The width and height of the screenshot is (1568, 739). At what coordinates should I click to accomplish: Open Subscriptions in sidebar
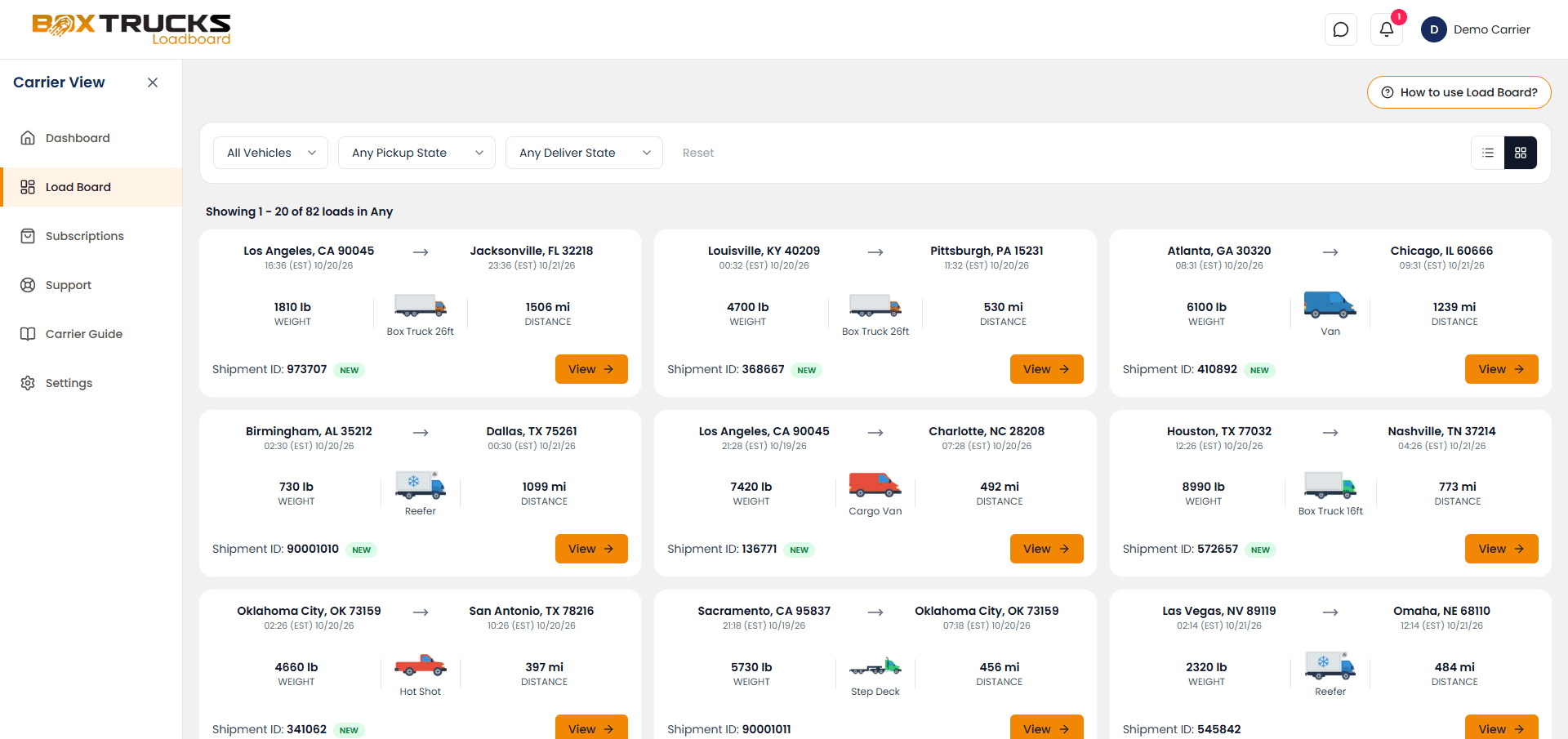click(x=91, y=236)
